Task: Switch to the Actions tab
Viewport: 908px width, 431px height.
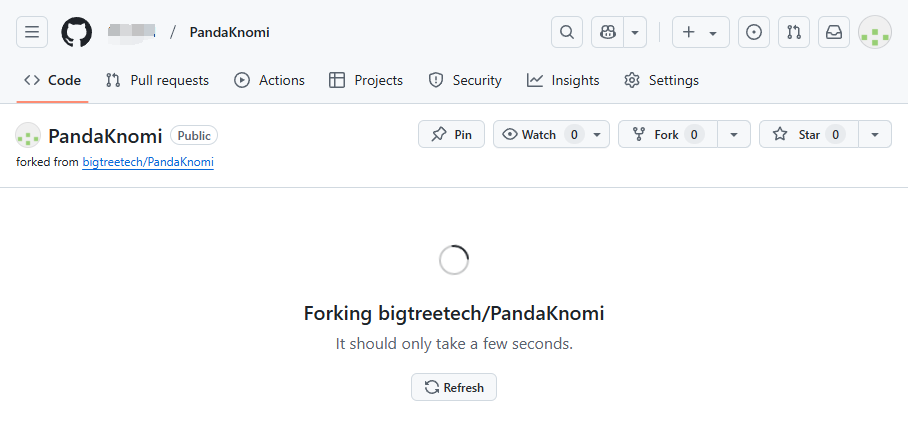Action: [x=270, y=80]
